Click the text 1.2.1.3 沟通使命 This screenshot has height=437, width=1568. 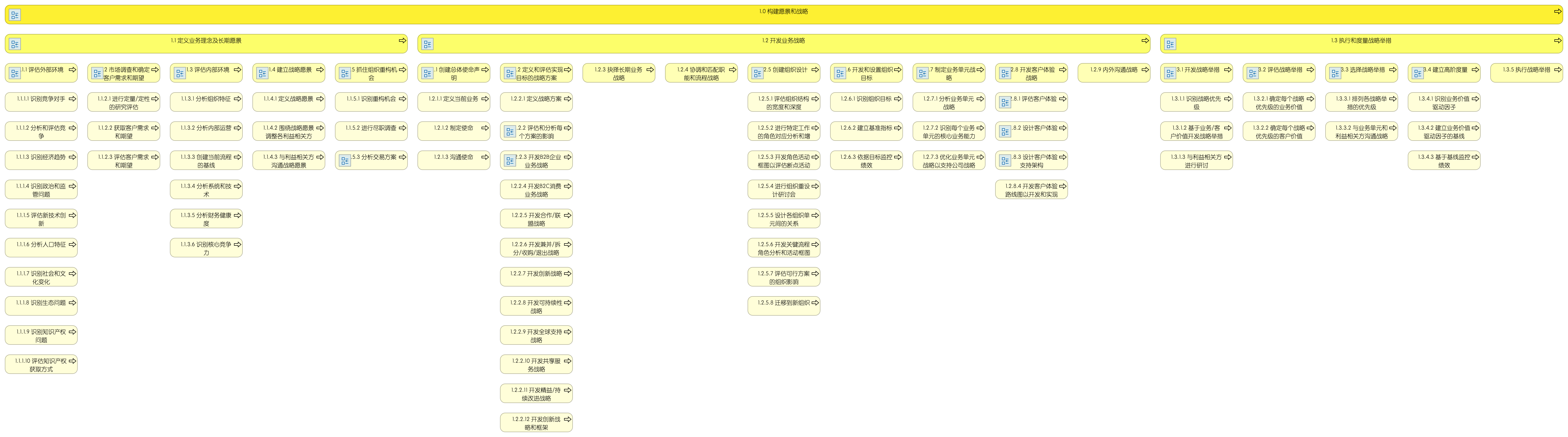pyautogui.click(x=453, y=157)
